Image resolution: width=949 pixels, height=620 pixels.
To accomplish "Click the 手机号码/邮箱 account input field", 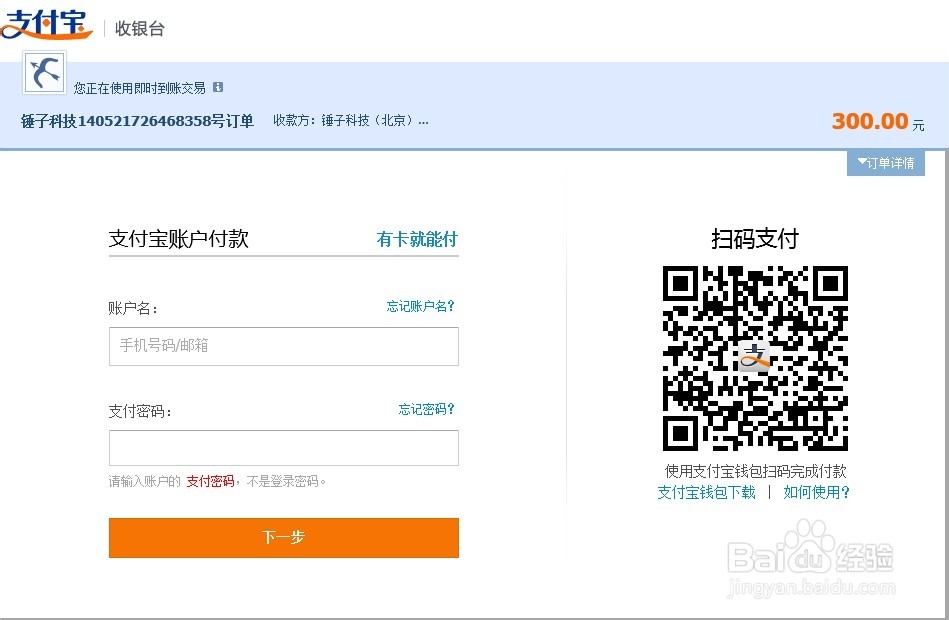I will (283, 347).
